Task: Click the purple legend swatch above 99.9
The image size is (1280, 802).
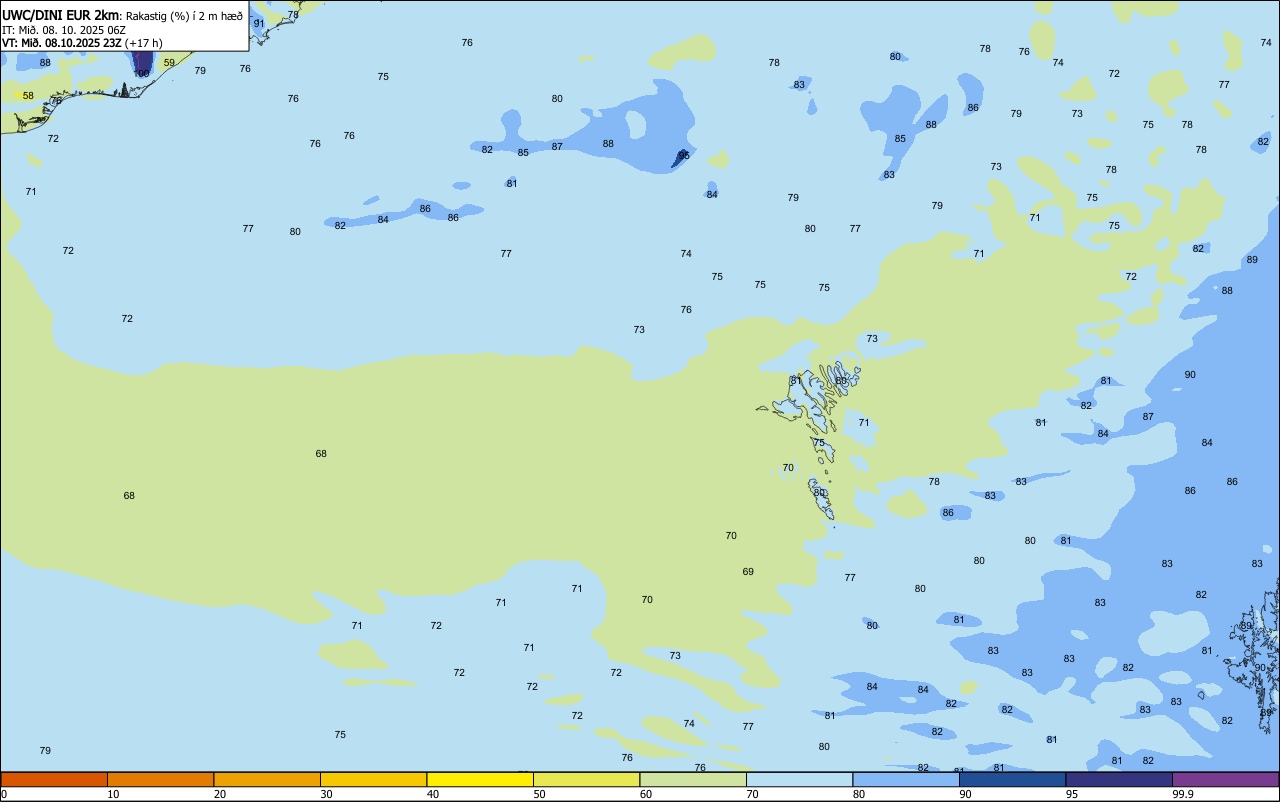Action: (x=1225, y=779)
